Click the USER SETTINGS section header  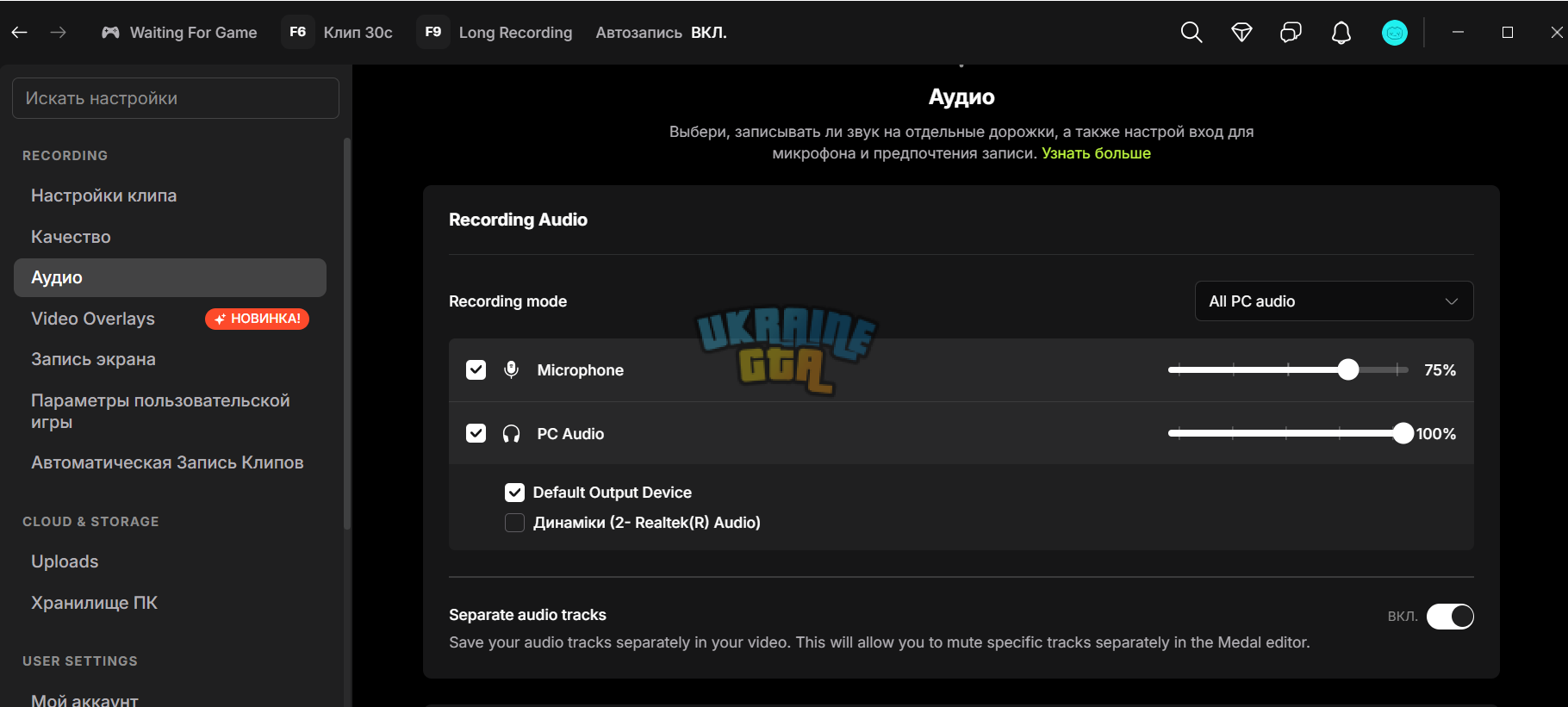point(80,661)
